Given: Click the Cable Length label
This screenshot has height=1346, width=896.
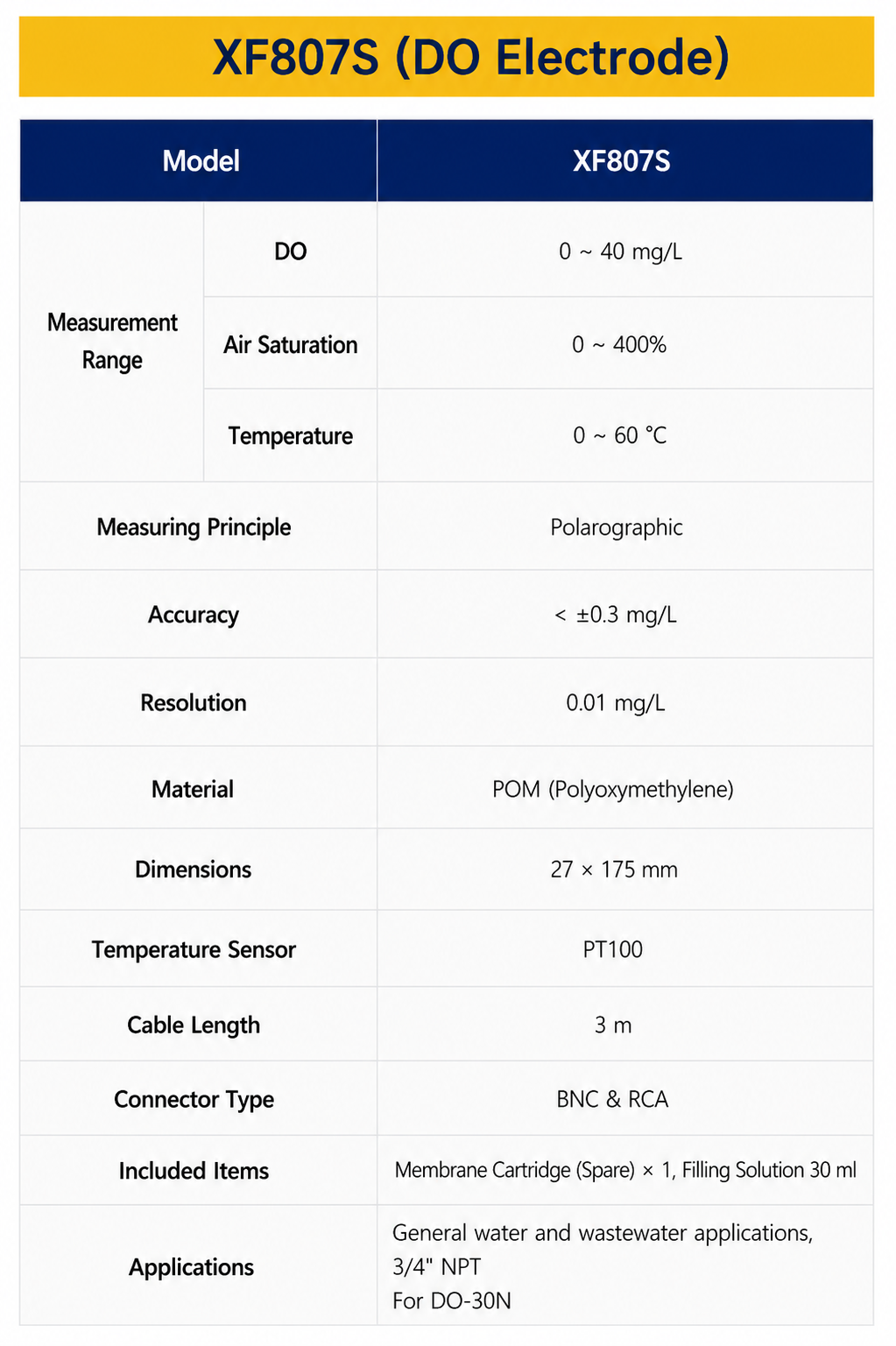Looking at the screenshot, I should click(x=194, y=1025).
